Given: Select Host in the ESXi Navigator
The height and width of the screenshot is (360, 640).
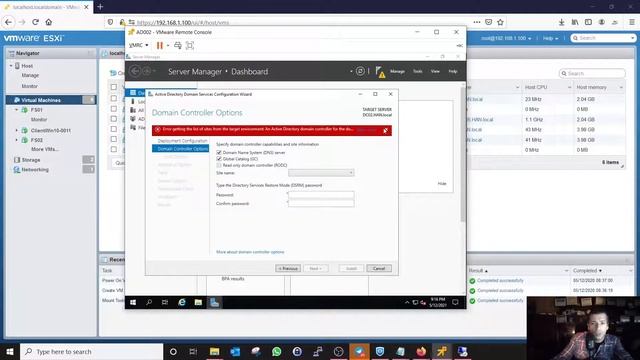Looking at the screenshot, I should [27, 66].
